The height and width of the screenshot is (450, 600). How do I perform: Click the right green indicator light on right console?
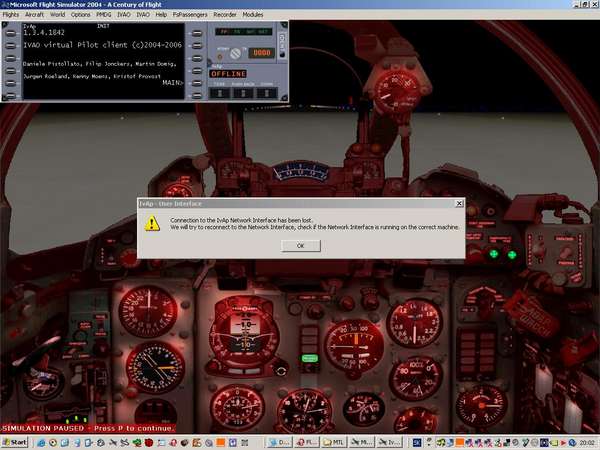point(512,255)
